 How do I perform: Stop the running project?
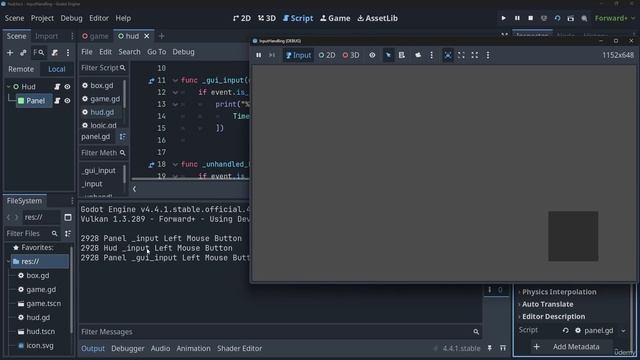(x=531, y=18)
